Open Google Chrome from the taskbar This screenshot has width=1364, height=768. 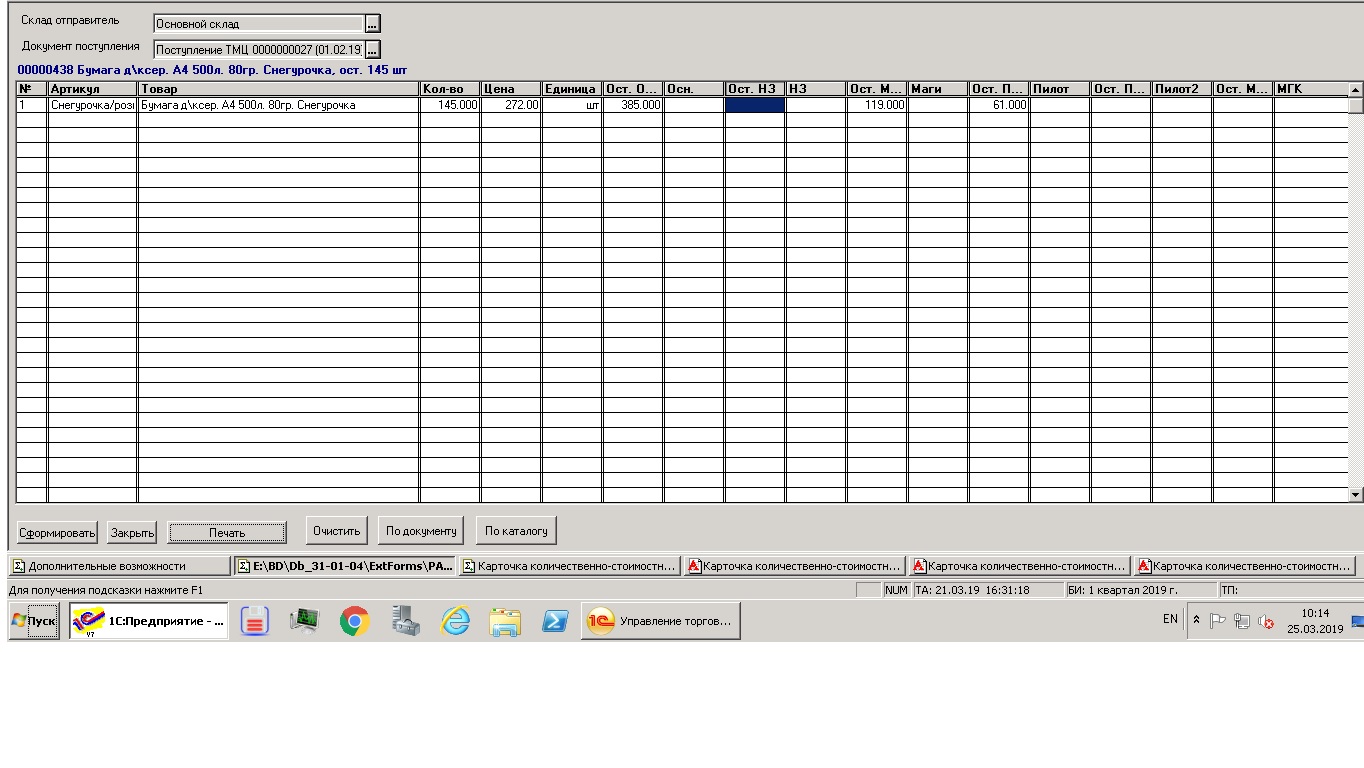coord(354,621)
